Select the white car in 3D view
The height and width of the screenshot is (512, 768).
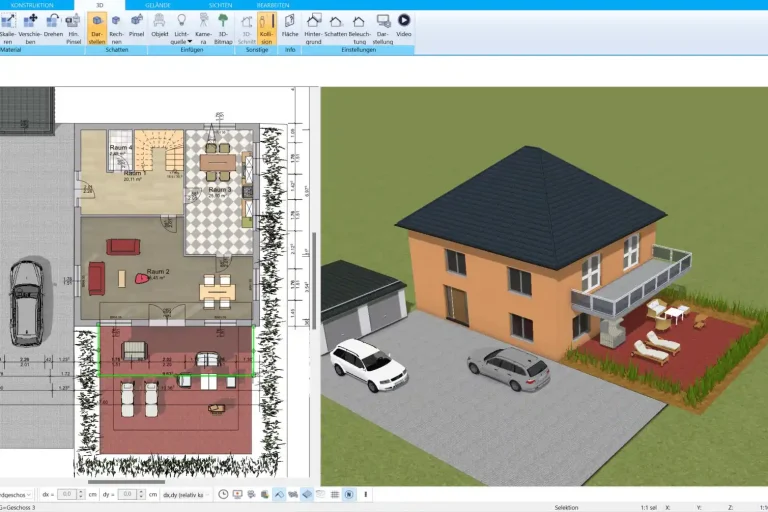point(368,364)
